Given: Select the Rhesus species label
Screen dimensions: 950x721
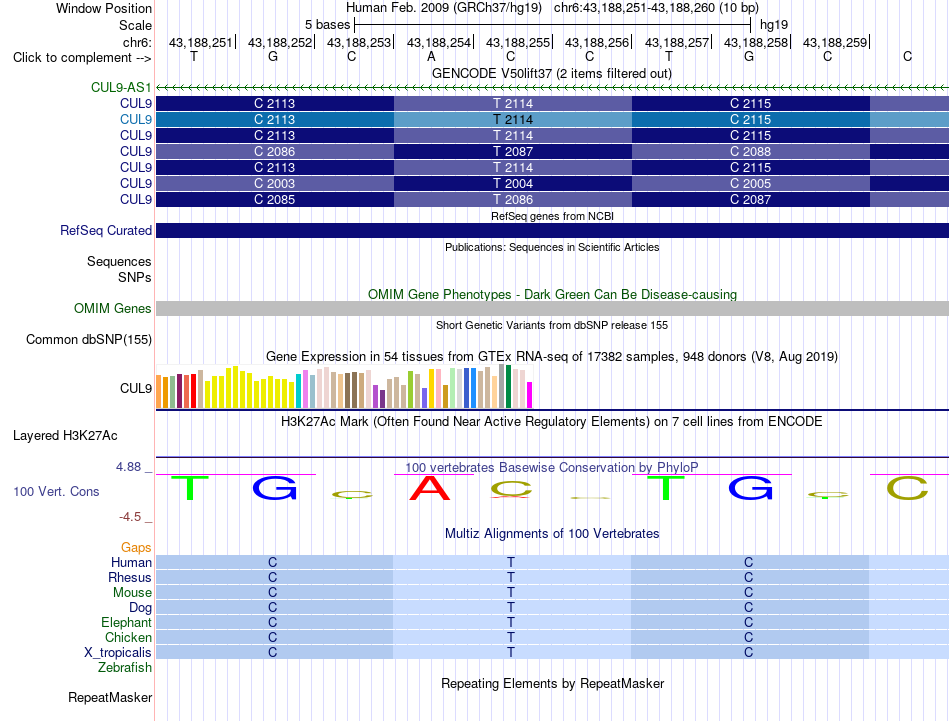Looking at the screenshot, I should (130, 577).
